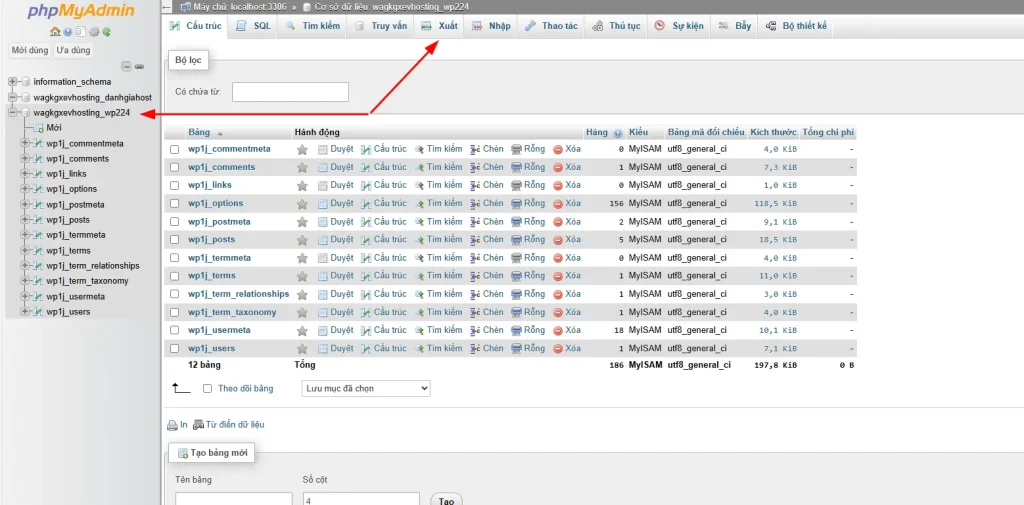Click the check-all arrow icon below table
Screen dimensions: 1024x505
click(x=182, y=389)
